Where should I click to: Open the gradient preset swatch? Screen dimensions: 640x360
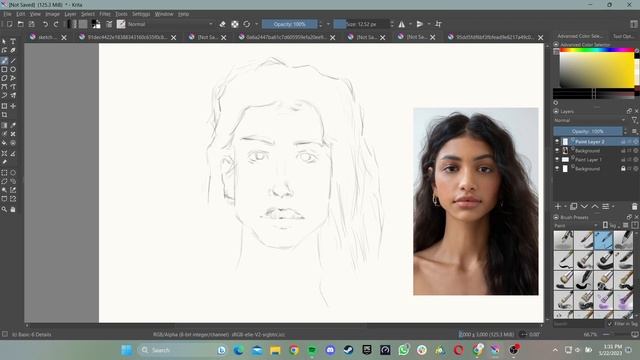click(x=72, y=24)
